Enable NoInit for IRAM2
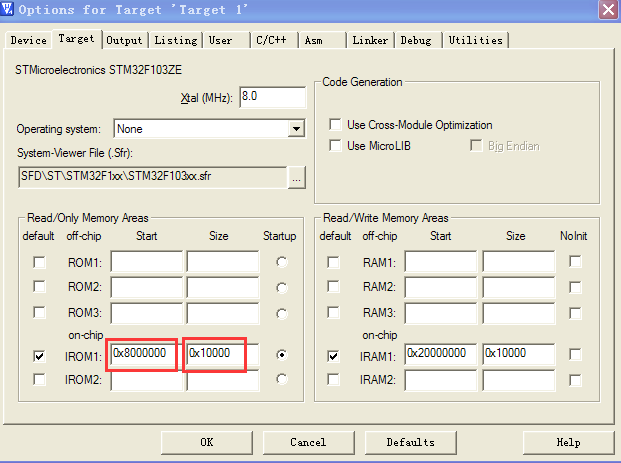 point(575,381)
